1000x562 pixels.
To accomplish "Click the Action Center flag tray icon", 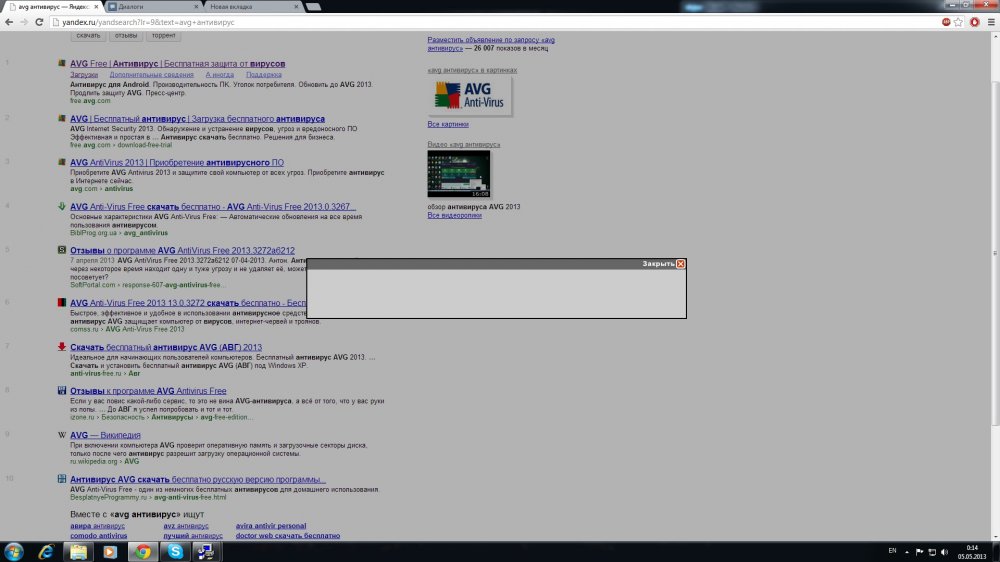I will click(x=919, y=552).
